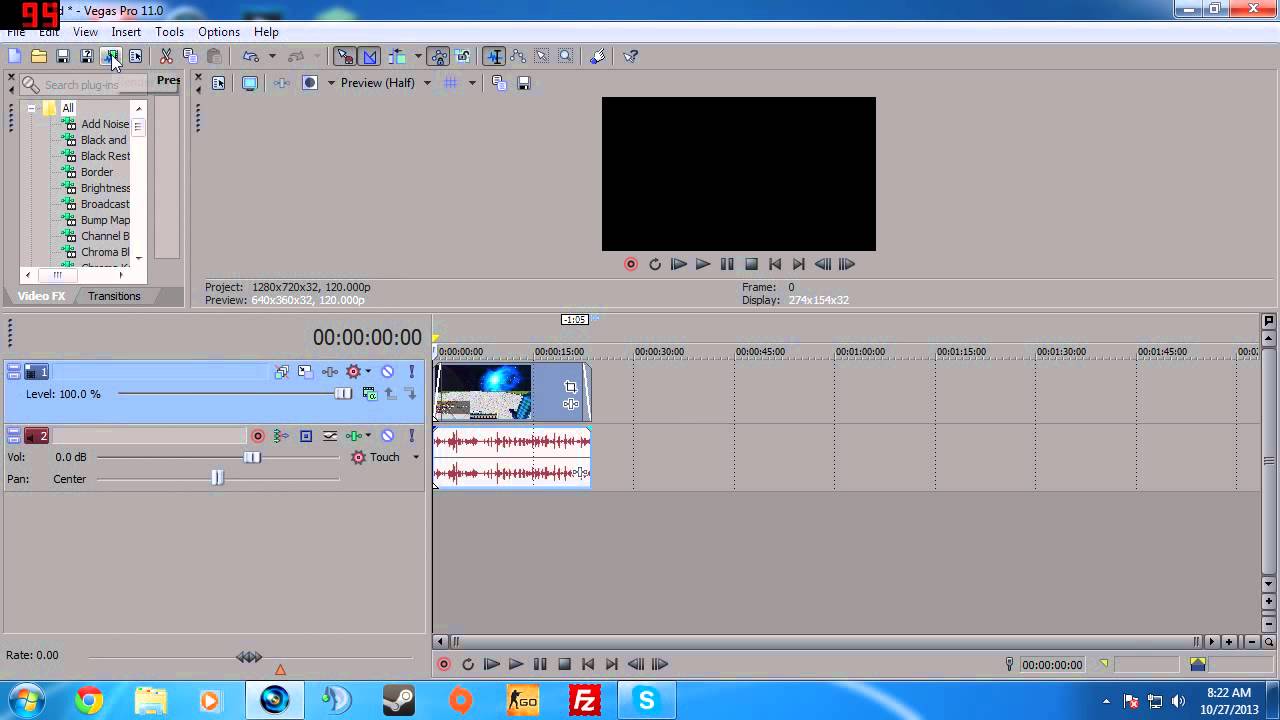Copy snapshot to clipboard in preview

coord(499,83)
